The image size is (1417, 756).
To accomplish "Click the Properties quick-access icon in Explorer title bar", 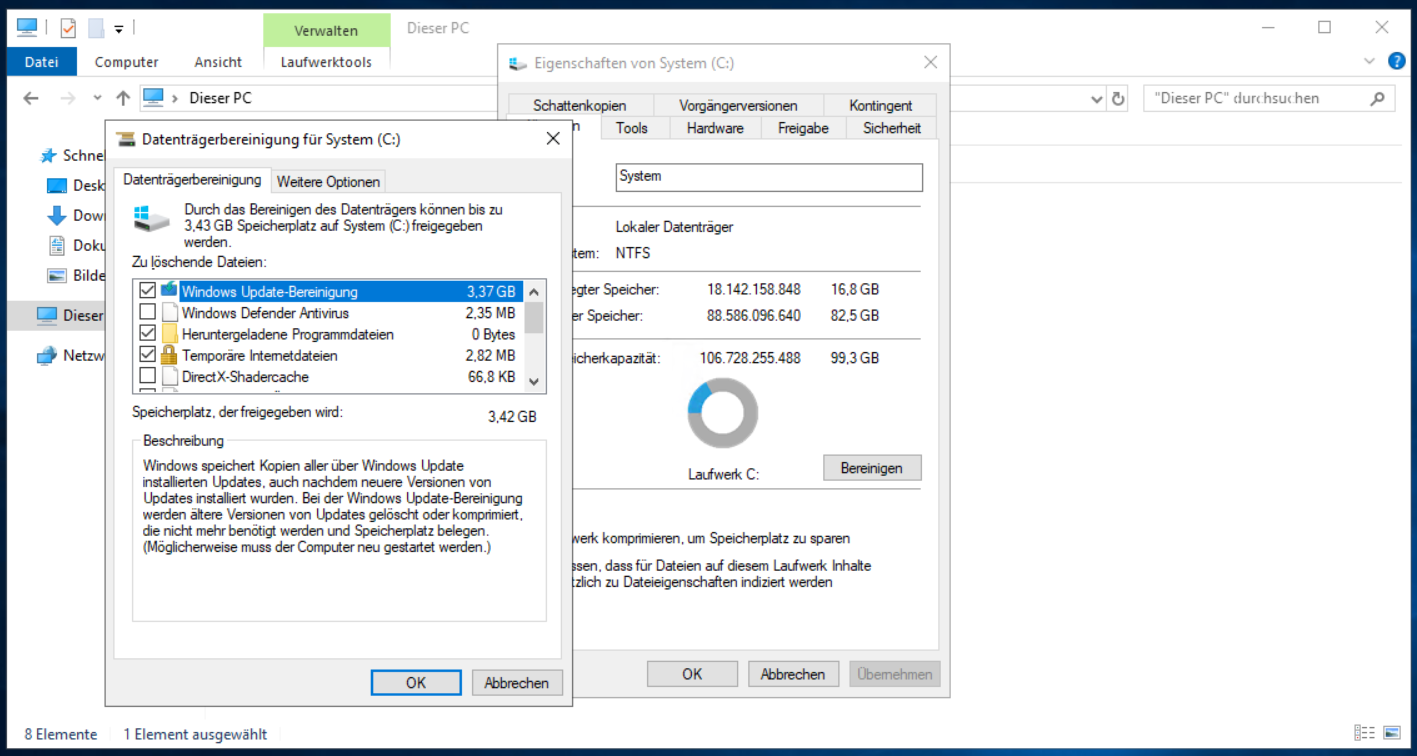I will (x=68, y=28).
